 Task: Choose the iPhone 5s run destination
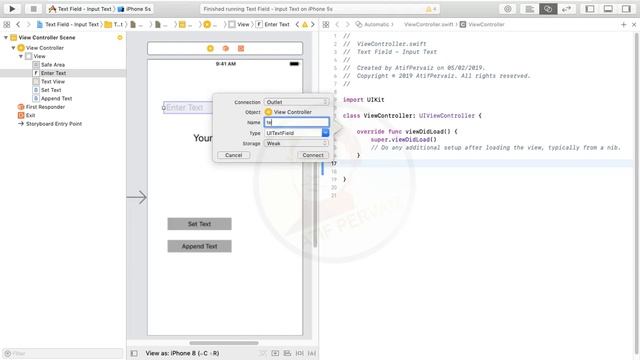(x=135, y=9)
